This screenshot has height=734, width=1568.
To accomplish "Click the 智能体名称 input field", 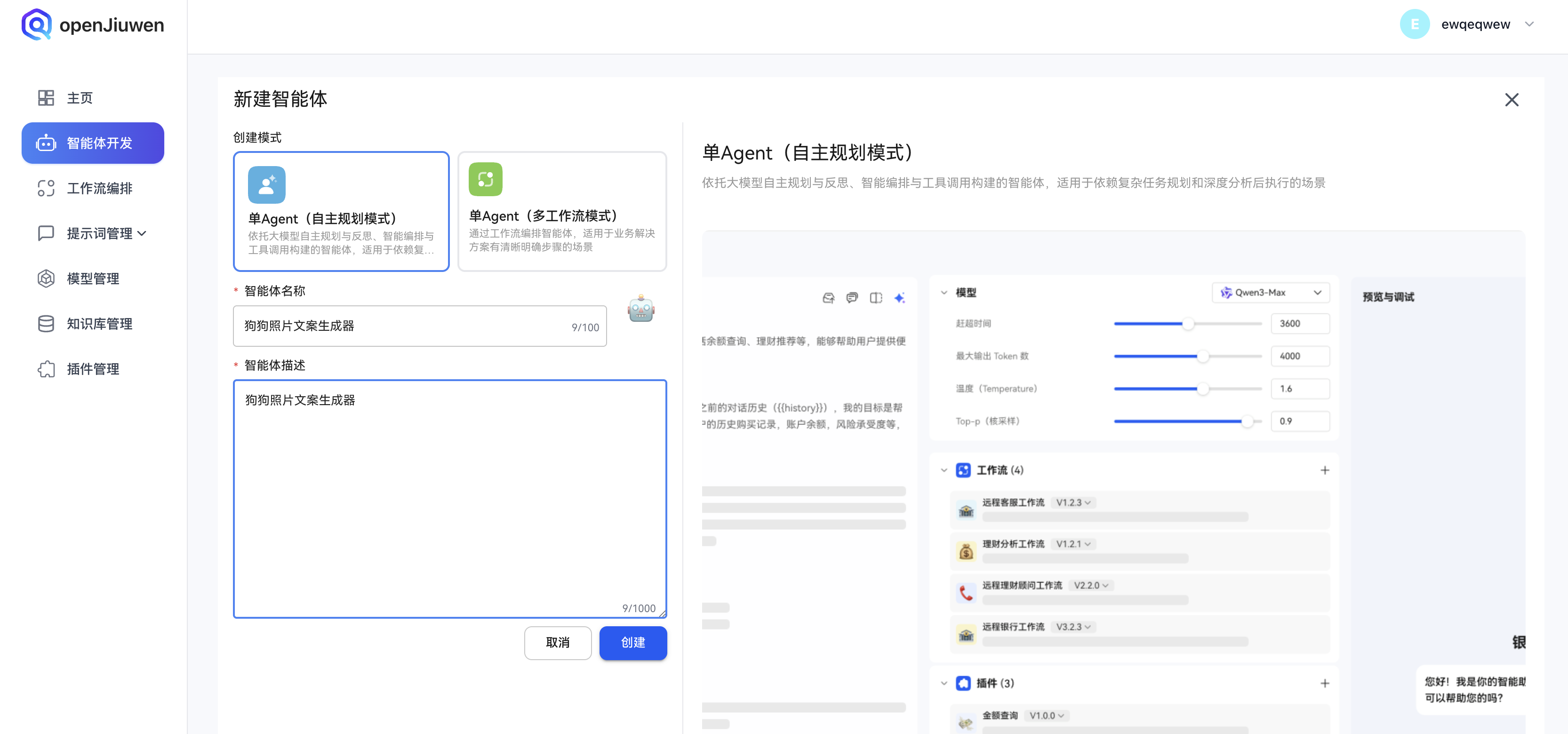I will click(420, 326).
